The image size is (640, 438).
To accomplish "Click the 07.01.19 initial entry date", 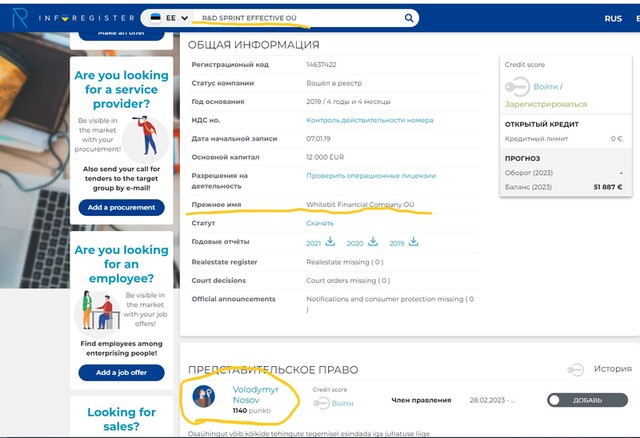I will [x=318, y=138].
